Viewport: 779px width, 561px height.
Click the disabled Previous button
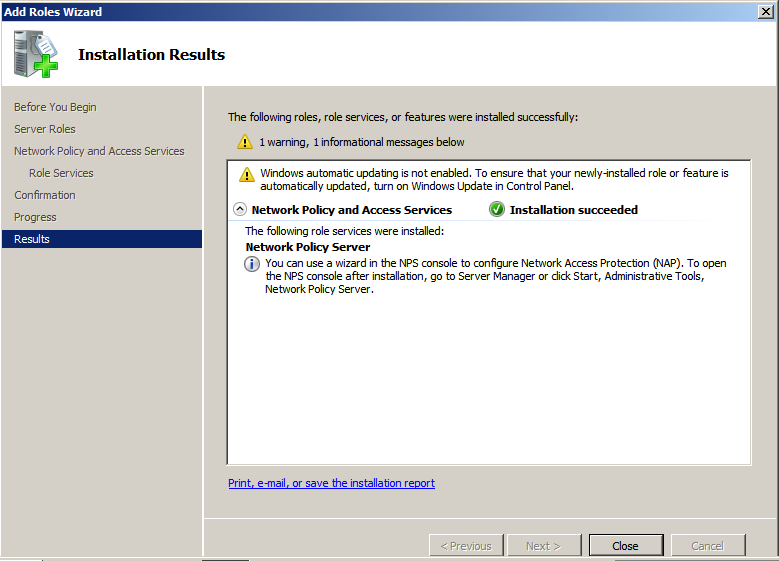coord(466,546)
